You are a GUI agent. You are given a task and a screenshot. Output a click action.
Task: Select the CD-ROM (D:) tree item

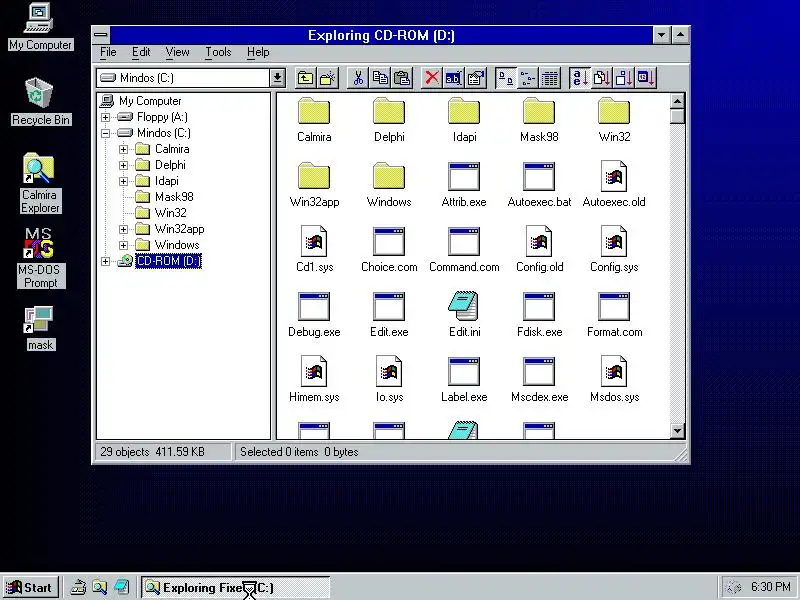coord(168,261)
